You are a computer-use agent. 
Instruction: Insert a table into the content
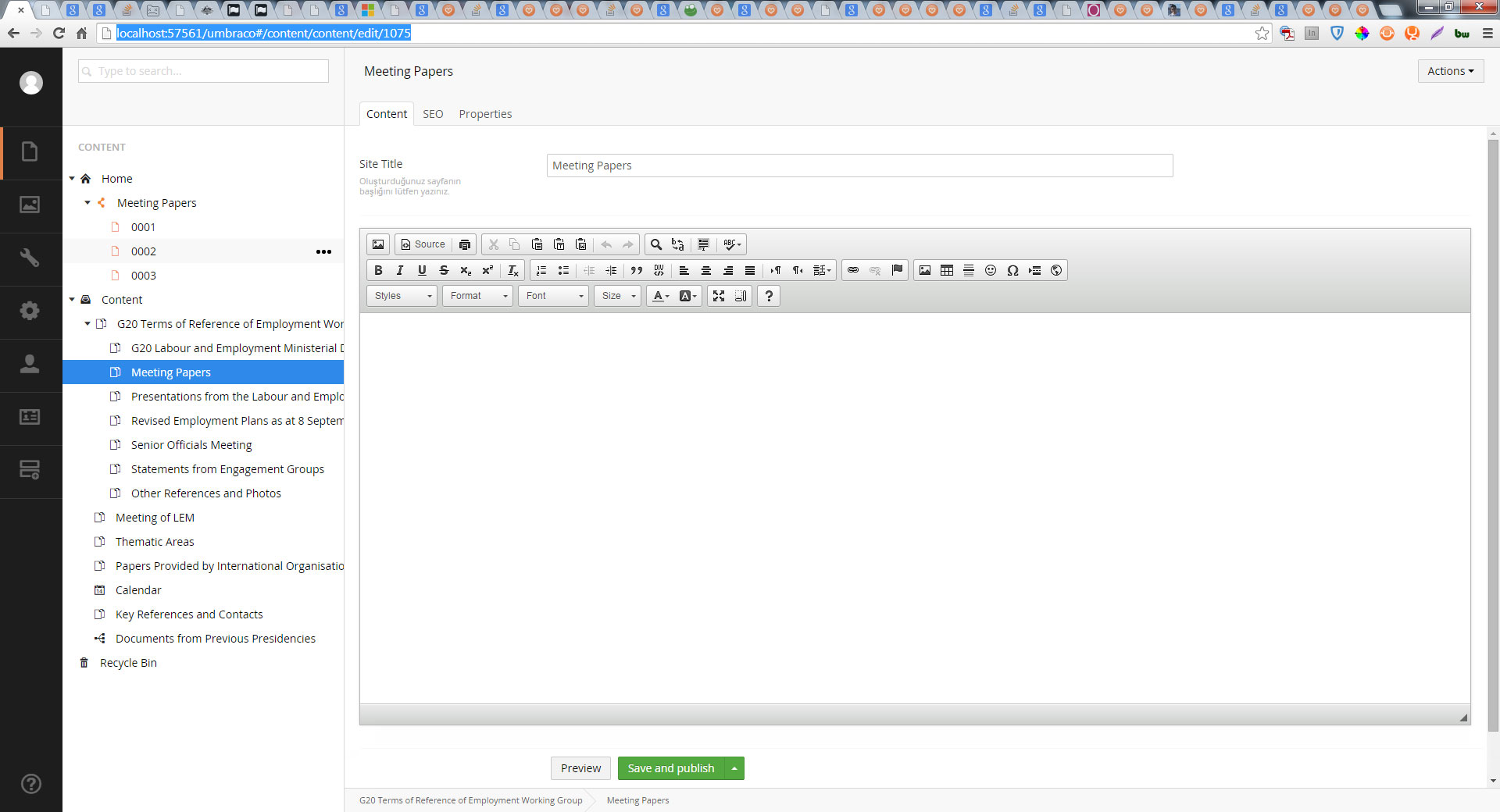coord(947,270)
